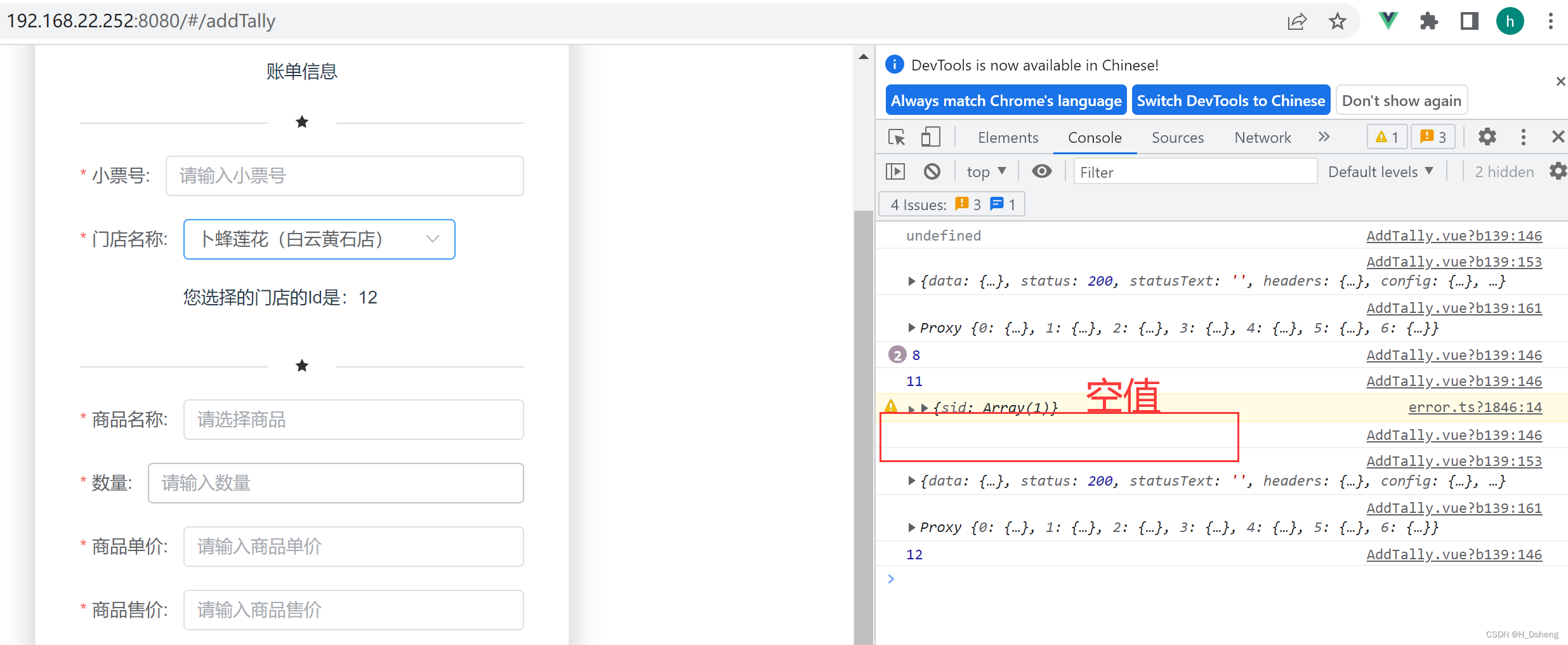1568x645 pixels.
Task: Open the 门店名称 store select dropdown
Action: pyautogui.click(x=319, y=239)
